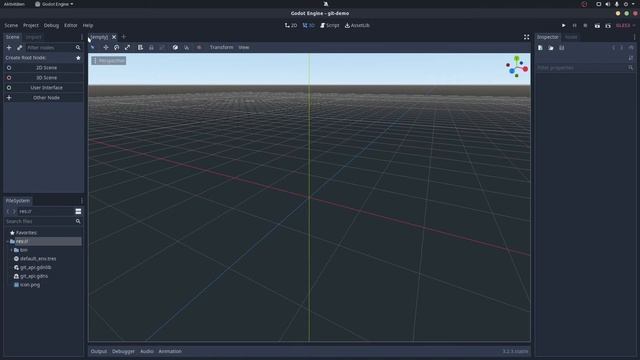Click the lock selected object icon

point(151,47)
